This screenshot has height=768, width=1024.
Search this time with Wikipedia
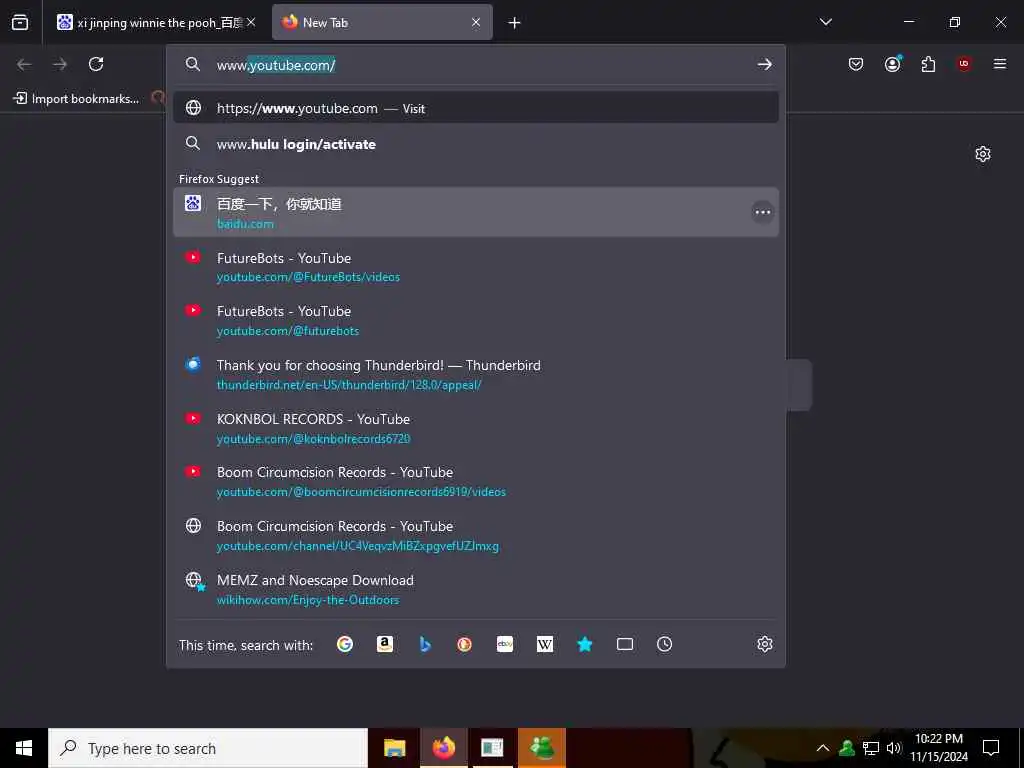click(545, 645)
